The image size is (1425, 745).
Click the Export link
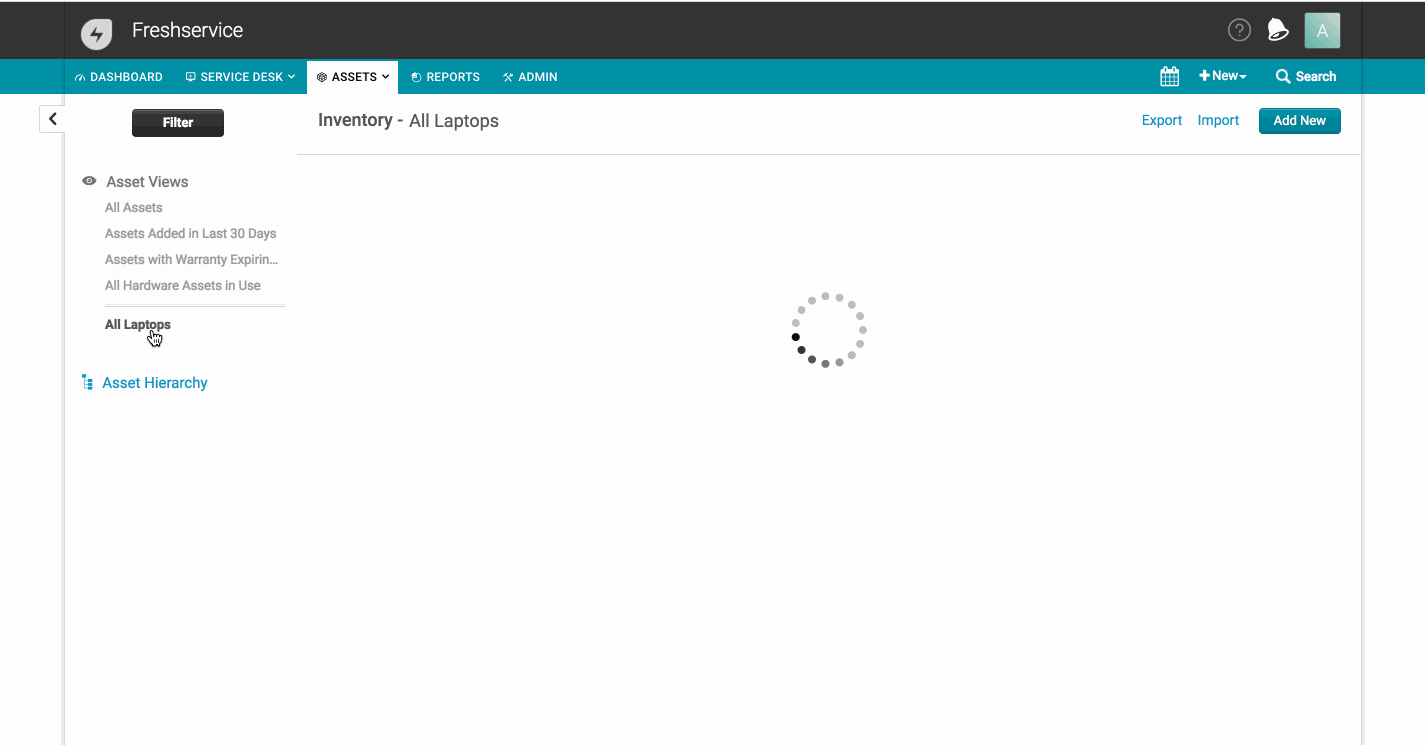click(1162, 120)
